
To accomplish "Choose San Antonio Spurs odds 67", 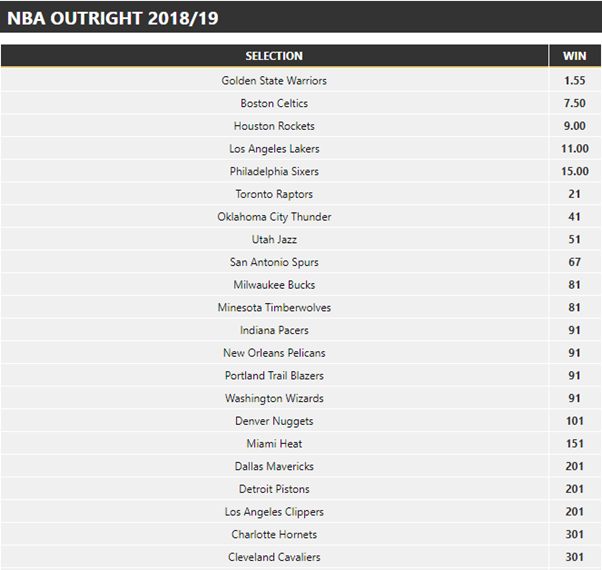I will [574, 261].
